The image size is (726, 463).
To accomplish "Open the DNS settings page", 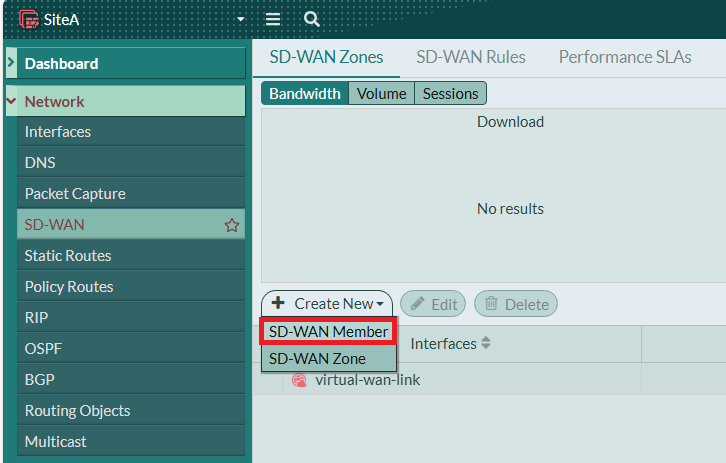I will click(x=131, y=163).
